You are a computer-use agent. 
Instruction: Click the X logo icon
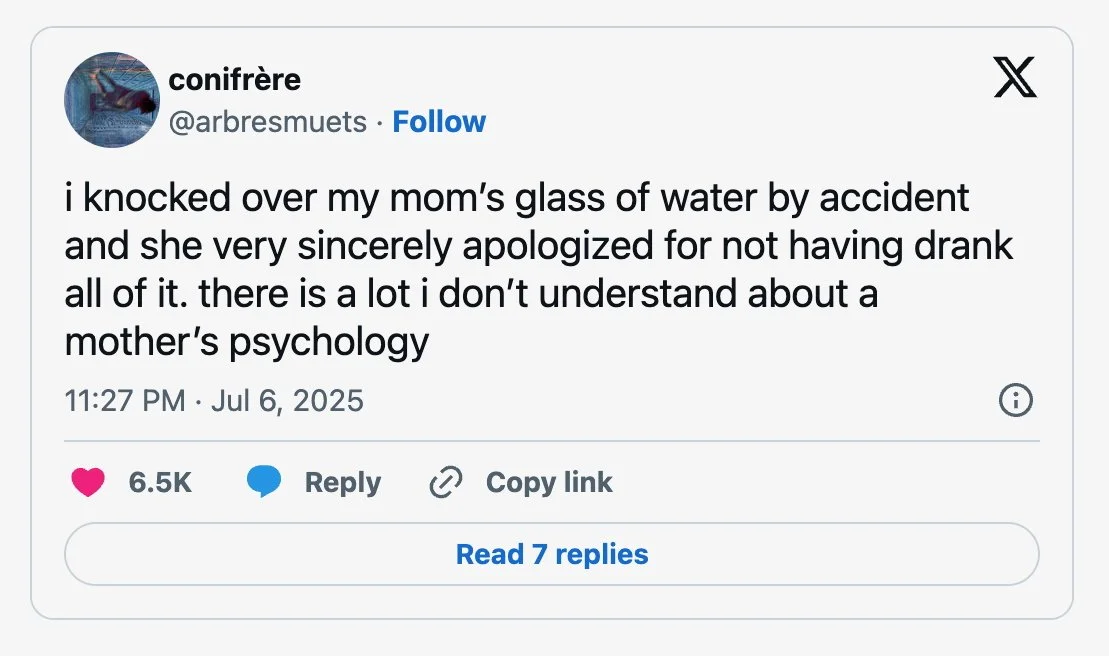1015,80
